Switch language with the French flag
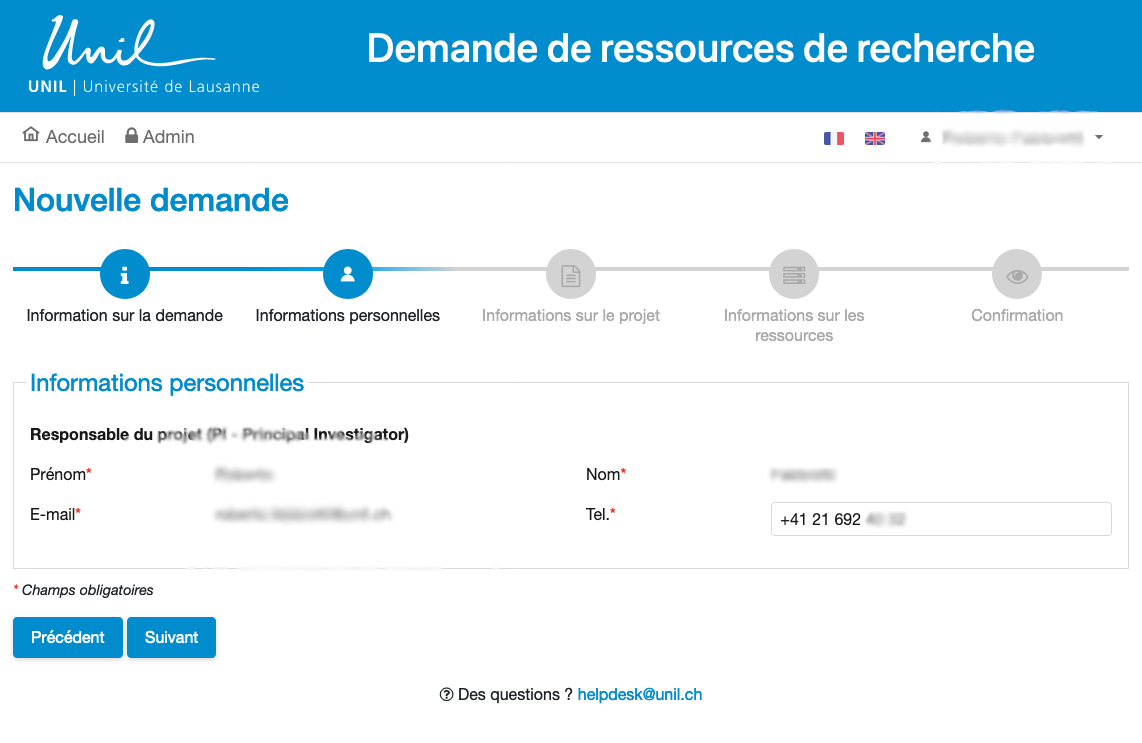 click(x=834, y=138)
